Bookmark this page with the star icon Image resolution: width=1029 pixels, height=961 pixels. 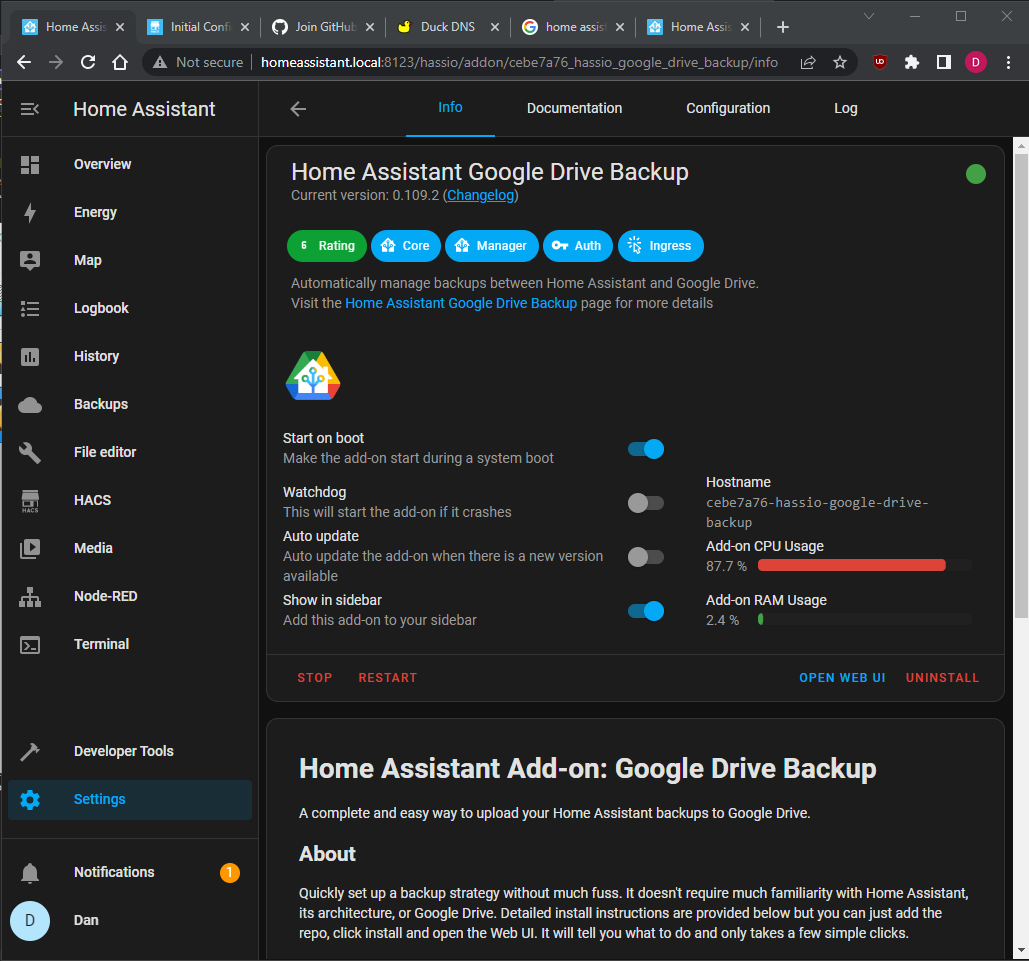839,62
